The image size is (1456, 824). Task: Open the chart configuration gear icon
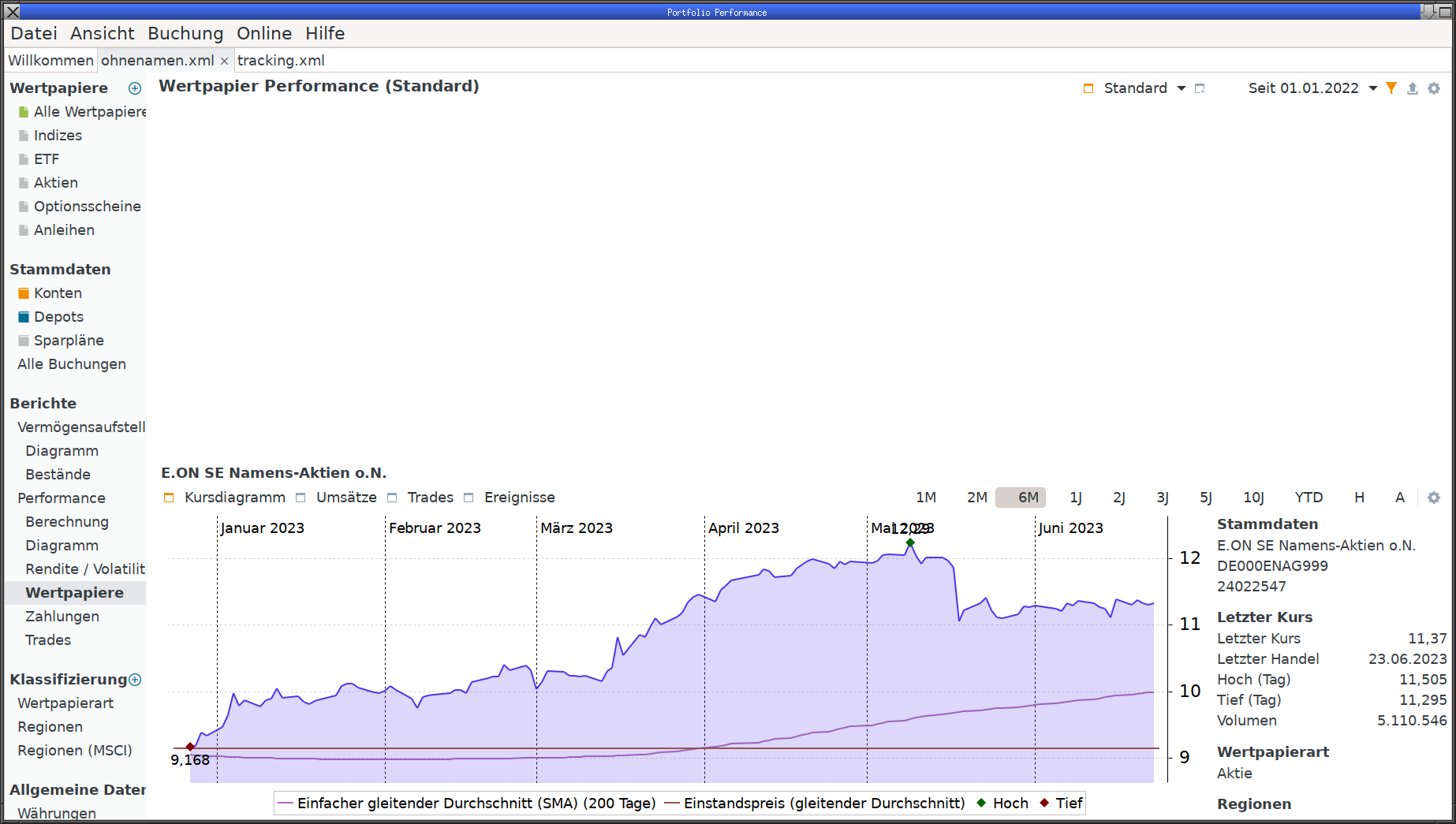click(x=1434, y=498)
